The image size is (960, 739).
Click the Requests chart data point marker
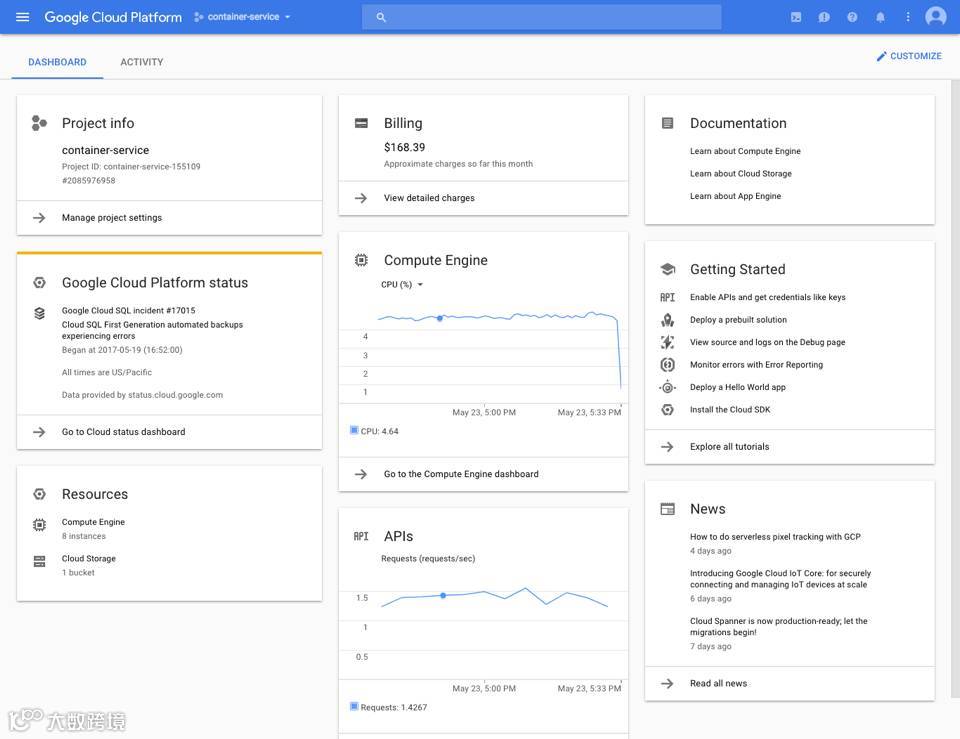pos(443,596)
